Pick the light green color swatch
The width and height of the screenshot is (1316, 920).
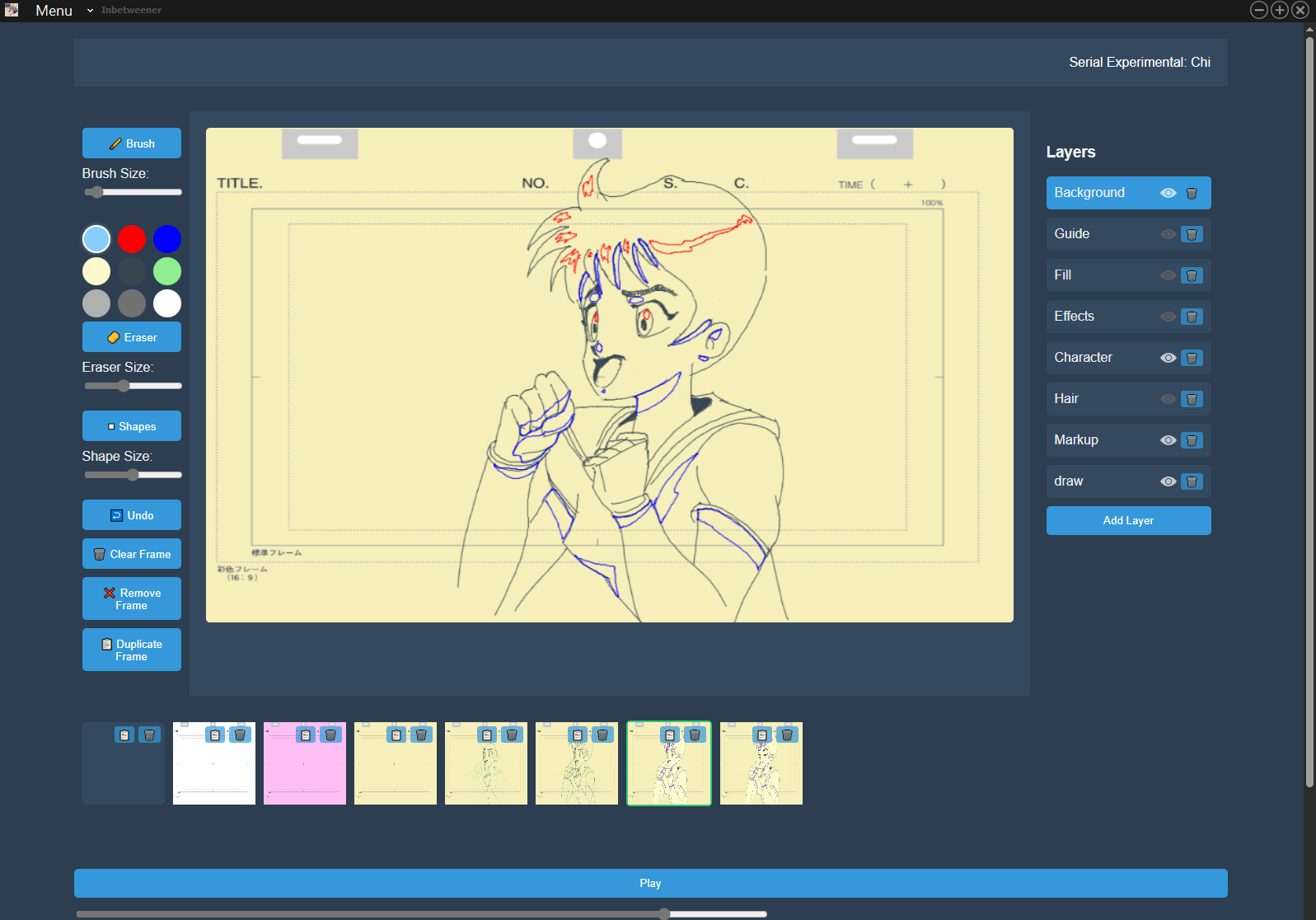167,271
